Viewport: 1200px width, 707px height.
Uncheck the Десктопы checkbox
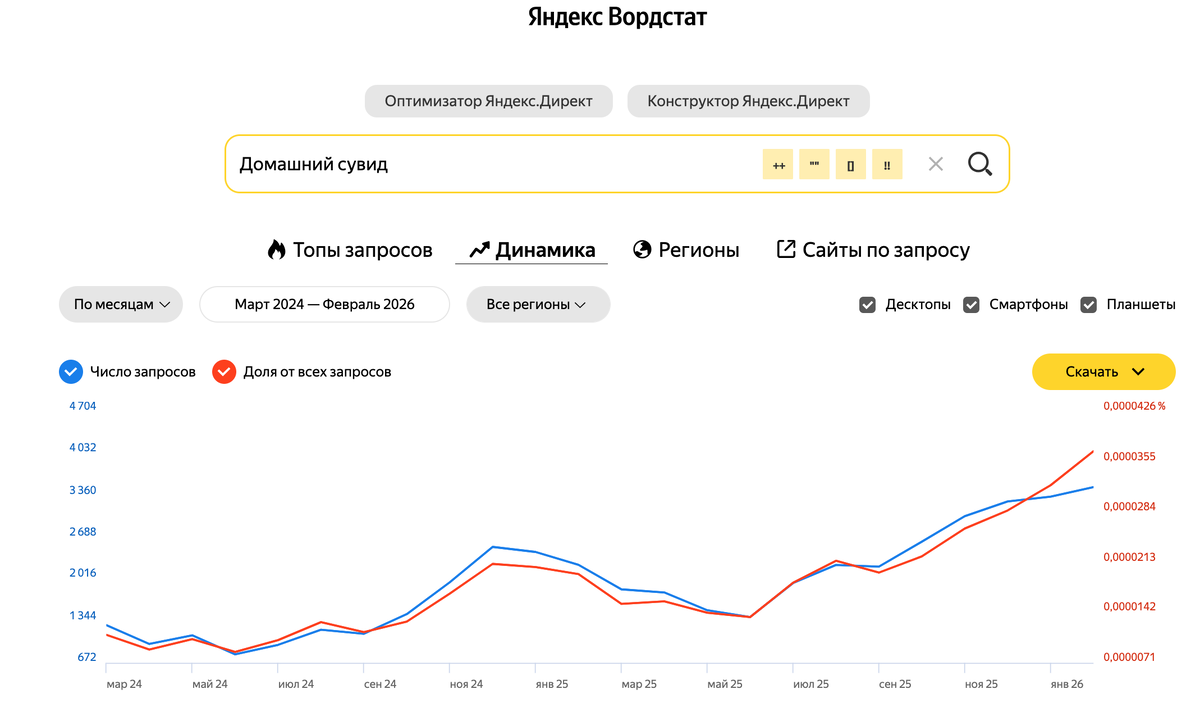pos(868,304)
